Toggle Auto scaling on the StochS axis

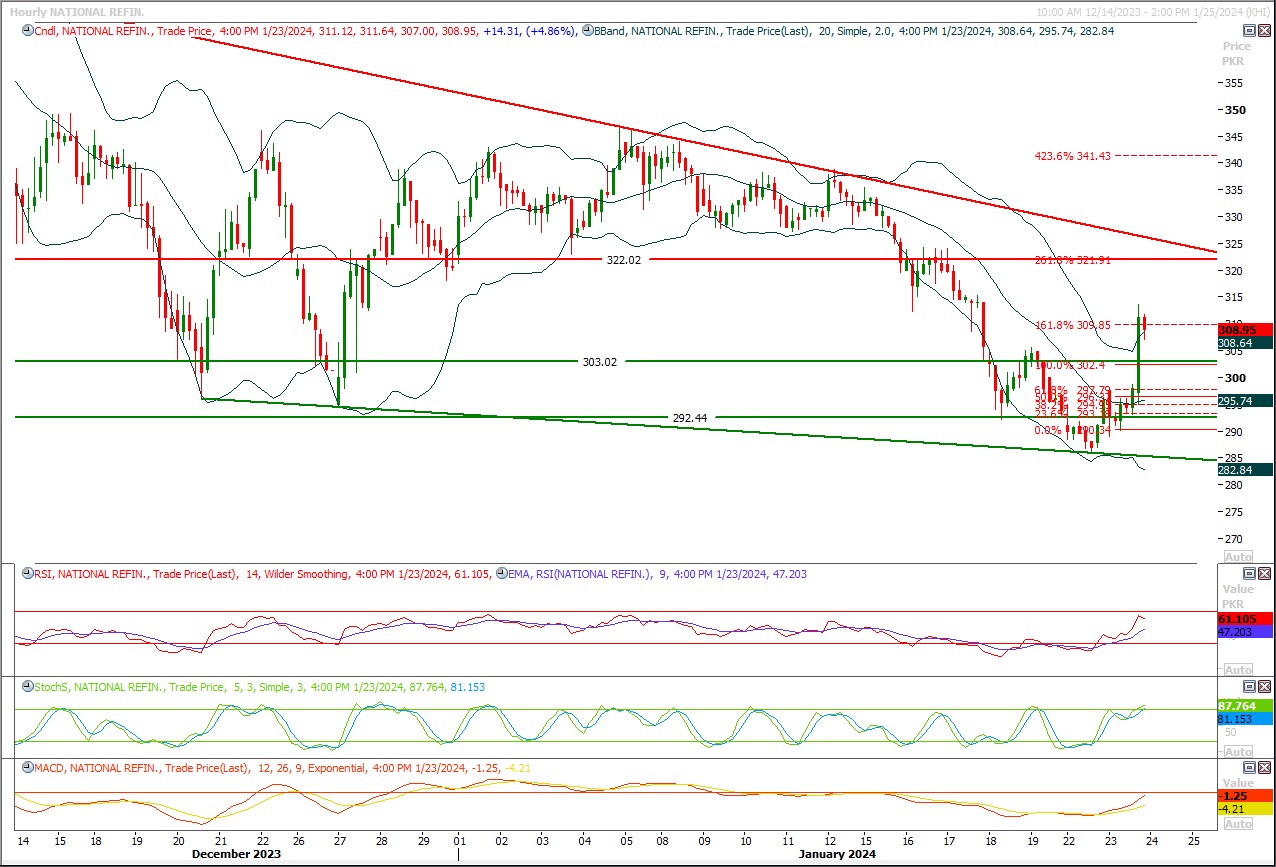[1237, 751]
